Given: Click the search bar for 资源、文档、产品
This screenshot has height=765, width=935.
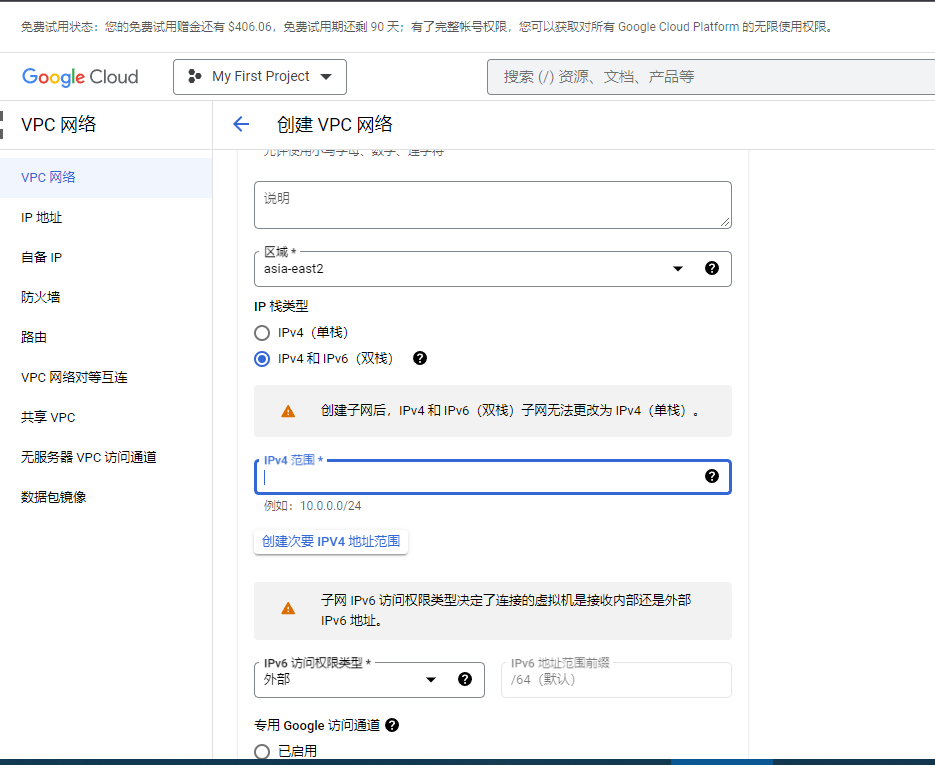Looking at the screenshot, I should click(x=710, y=77).
